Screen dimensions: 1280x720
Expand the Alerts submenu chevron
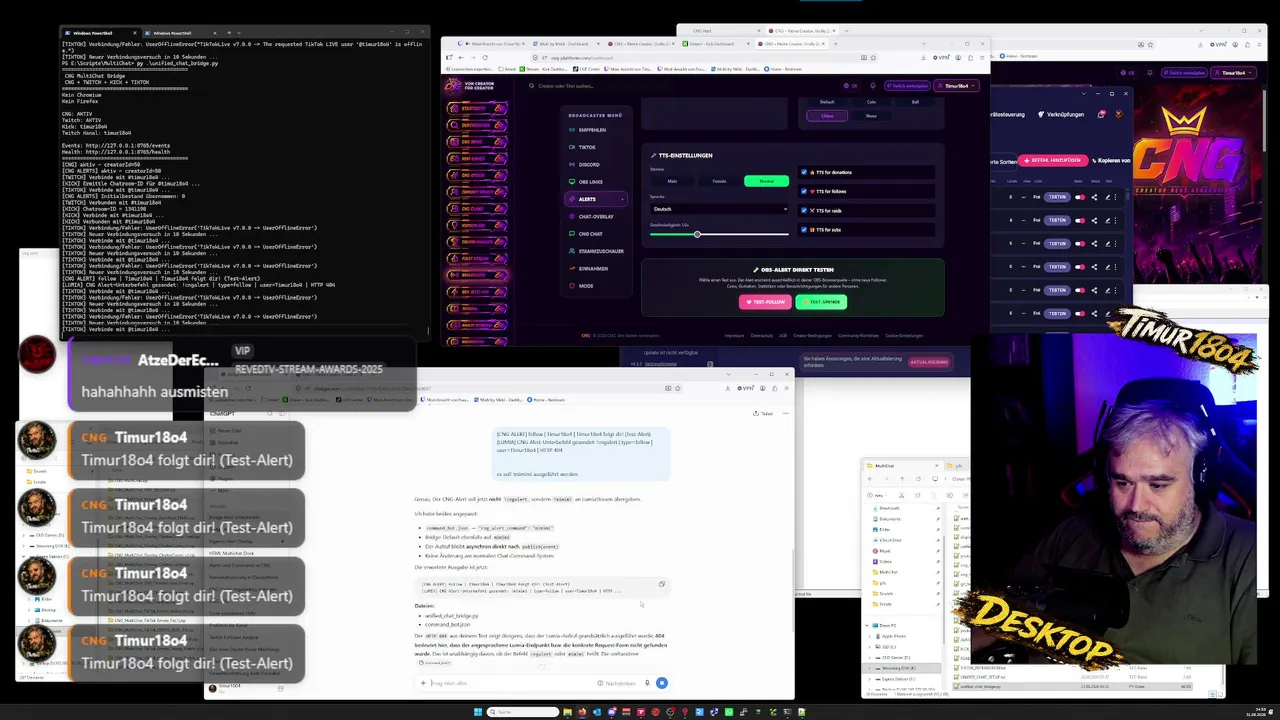coord(622,199)
